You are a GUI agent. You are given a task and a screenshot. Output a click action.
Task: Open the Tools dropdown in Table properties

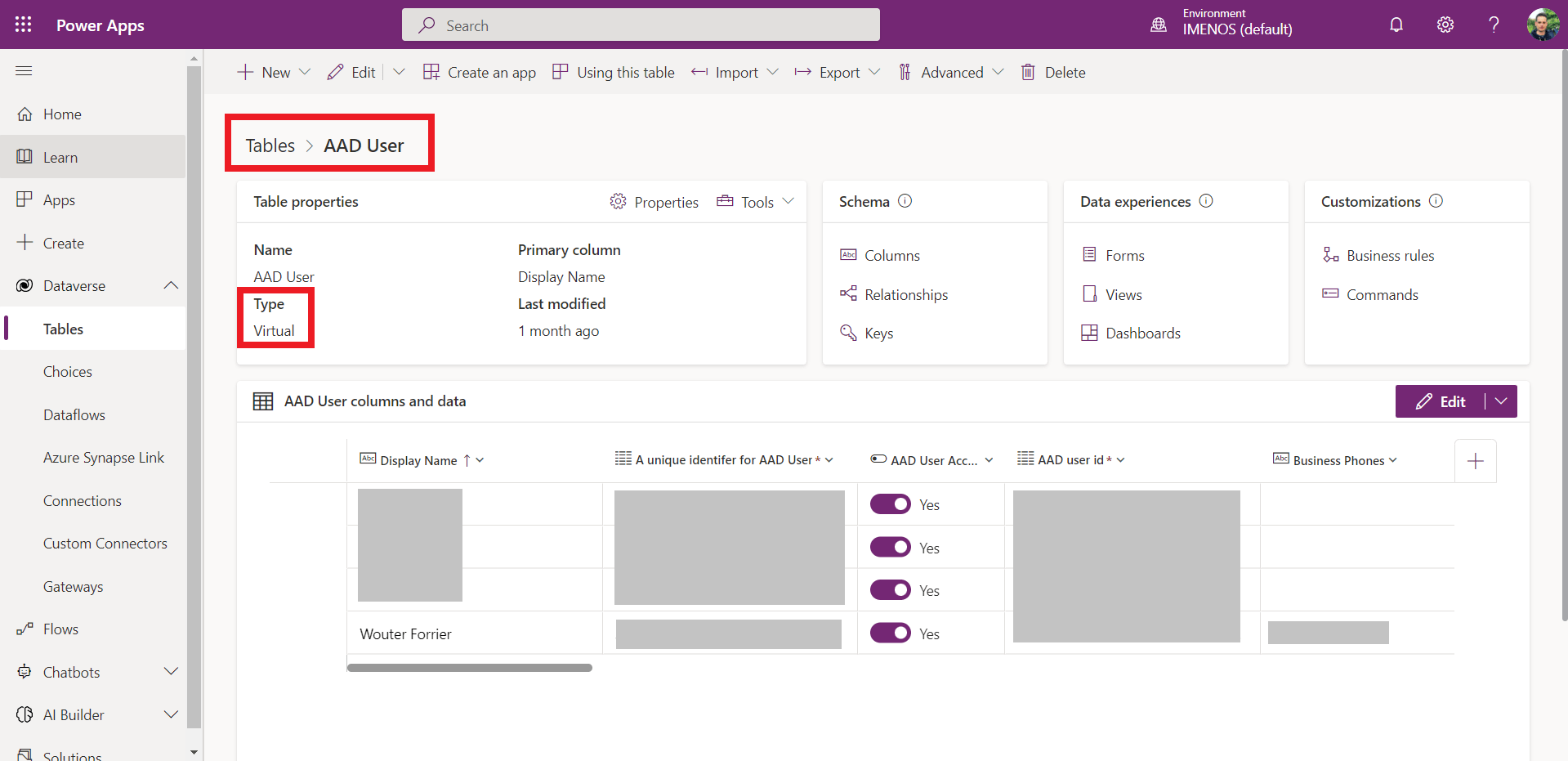(x=756, y=202)
